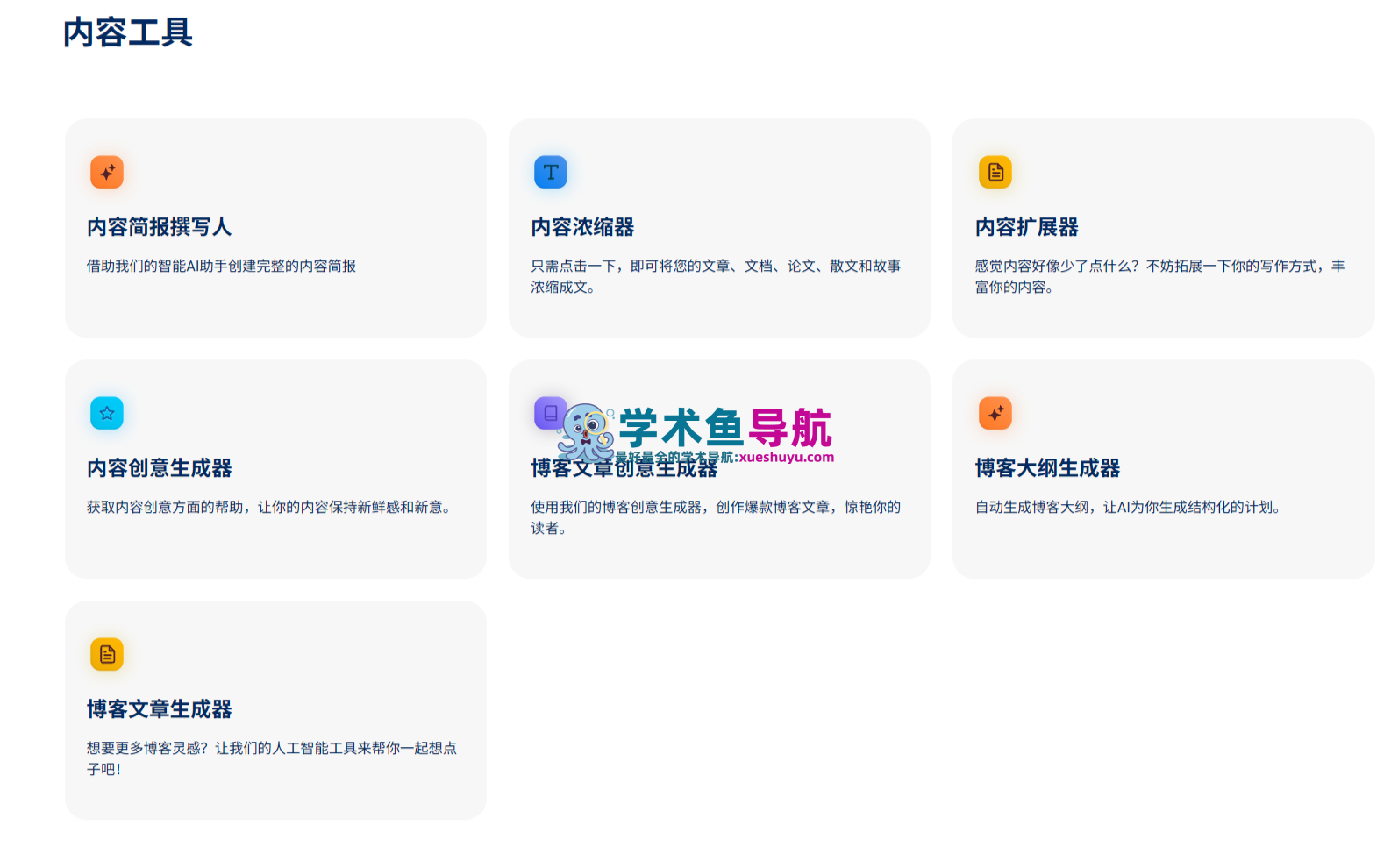The height and width of the screenshot is (868, 1391).
Task: Open the 内容浓缩器 title link
Action: [x=582, y=227]
